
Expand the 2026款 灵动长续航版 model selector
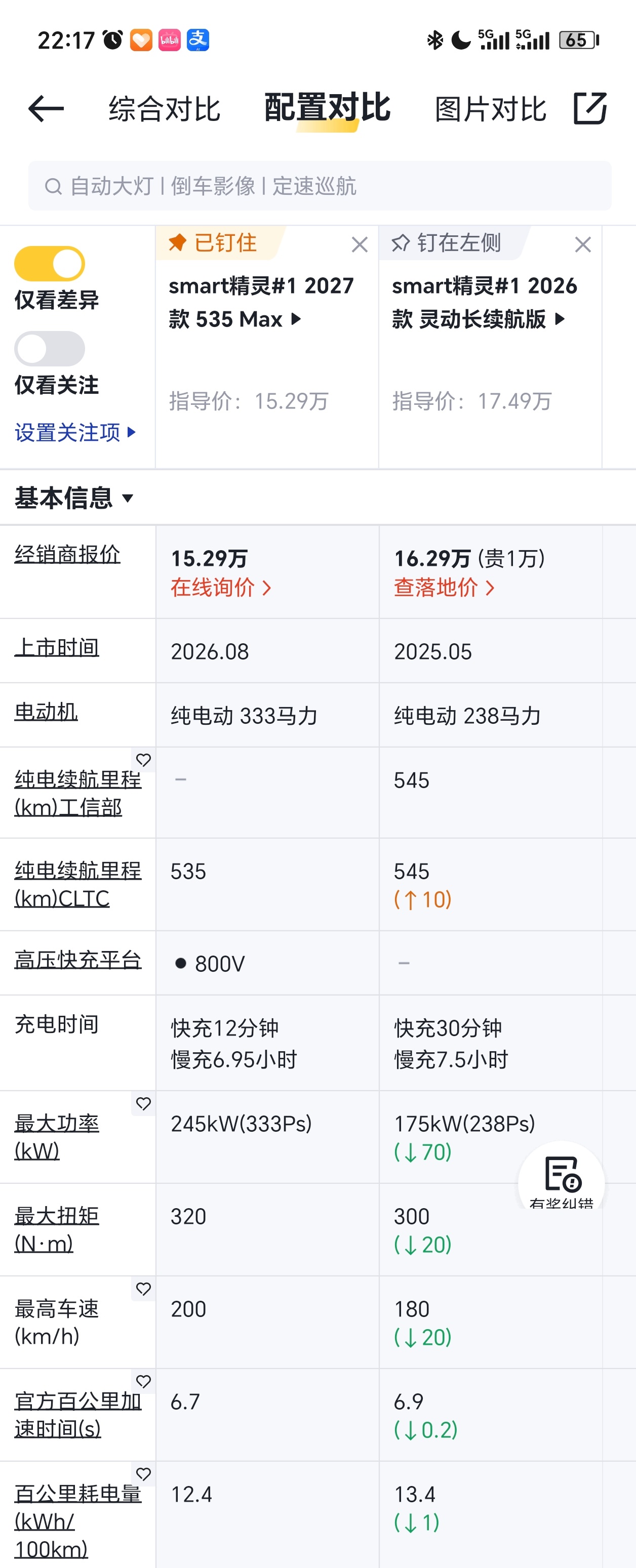[484, 302]
